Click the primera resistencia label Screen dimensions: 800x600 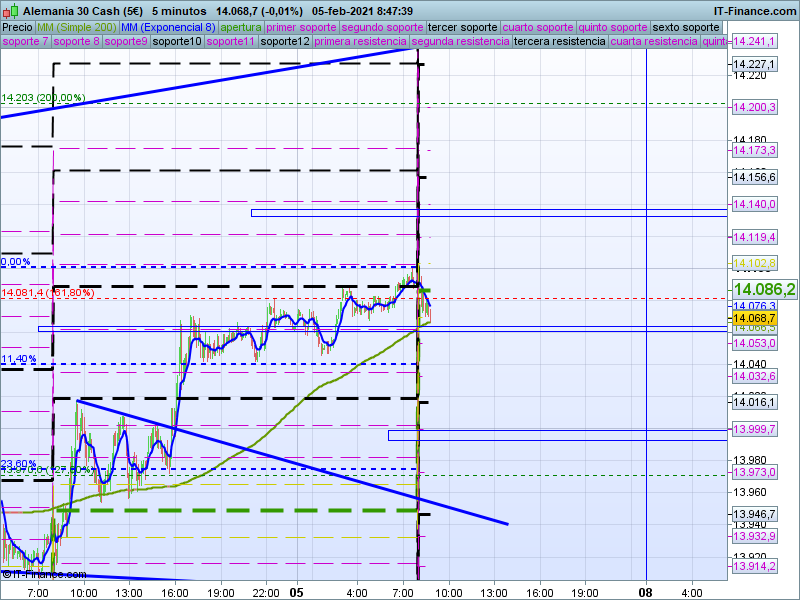[360, 42]
